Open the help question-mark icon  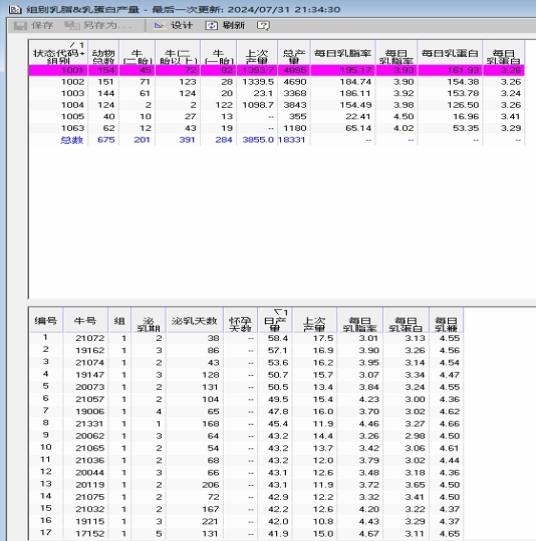[263, 26]
